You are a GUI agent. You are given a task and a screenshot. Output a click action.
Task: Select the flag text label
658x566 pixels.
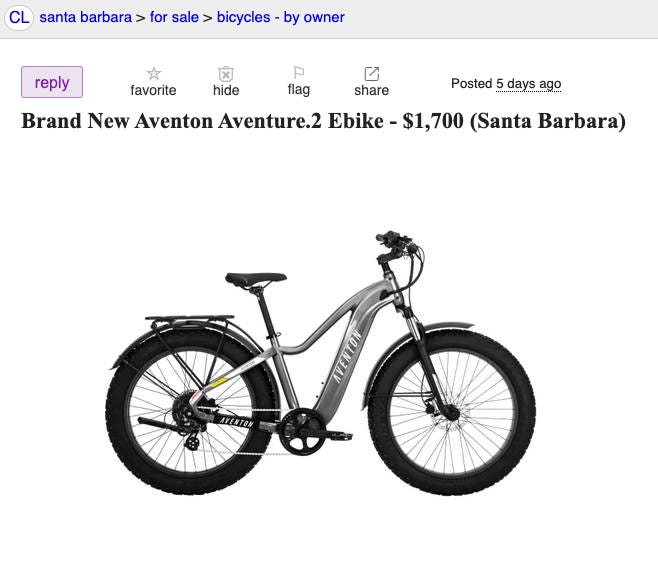(299, 90)
